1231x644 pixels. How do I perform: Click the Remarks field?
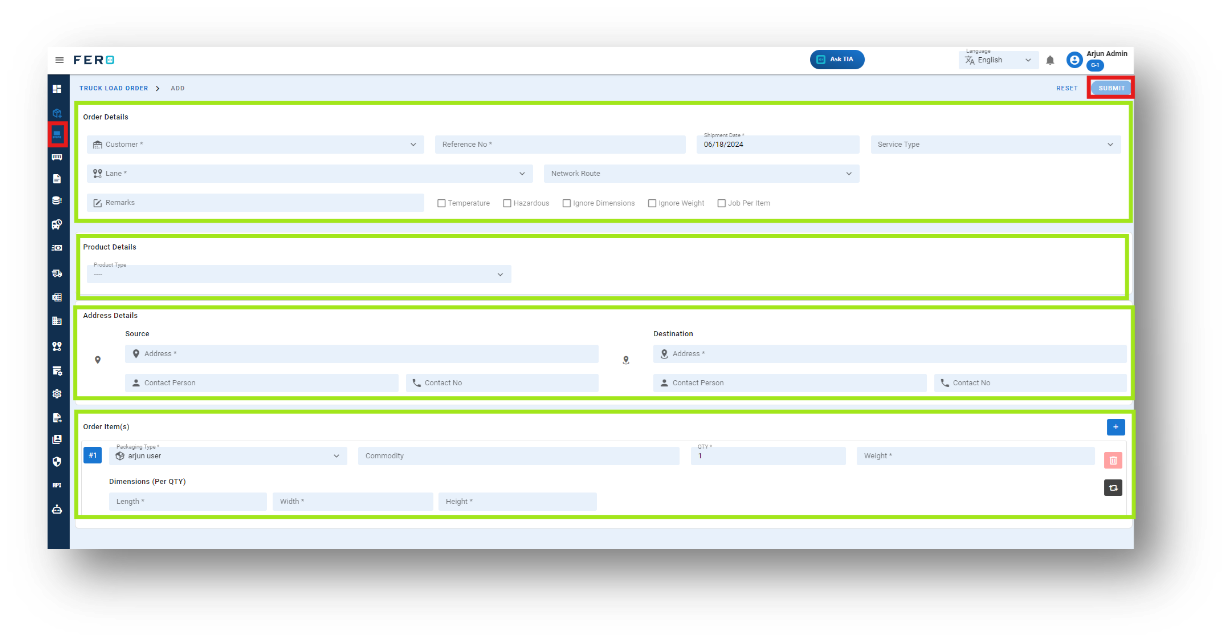[x=256, y=203]
